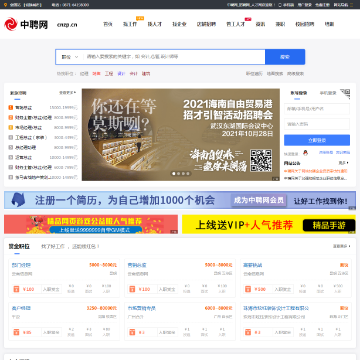
Task: Switch to the 账号登录 login tab
Action: pyautogui.click(x=299, y=93)
